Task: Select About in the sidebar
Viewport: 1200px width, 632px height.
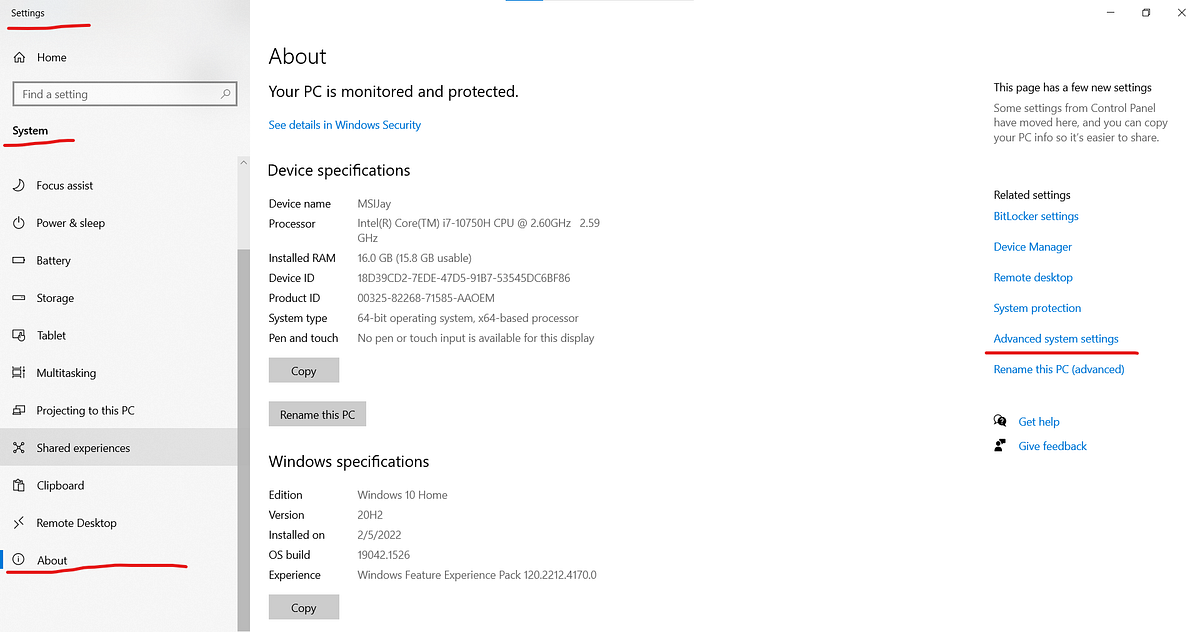Action: point(51,560)
